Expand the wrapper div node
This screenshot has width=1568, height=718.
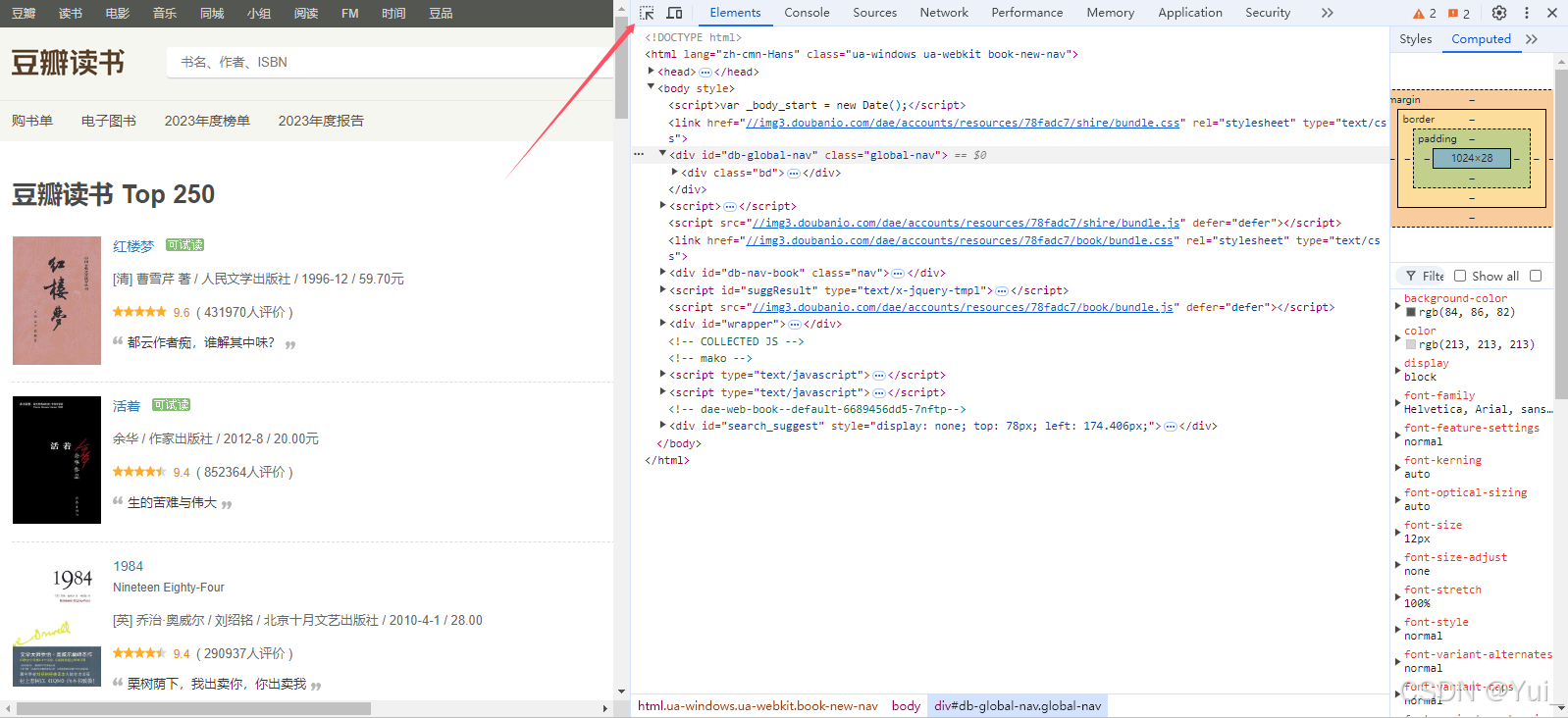pos(662,323)
